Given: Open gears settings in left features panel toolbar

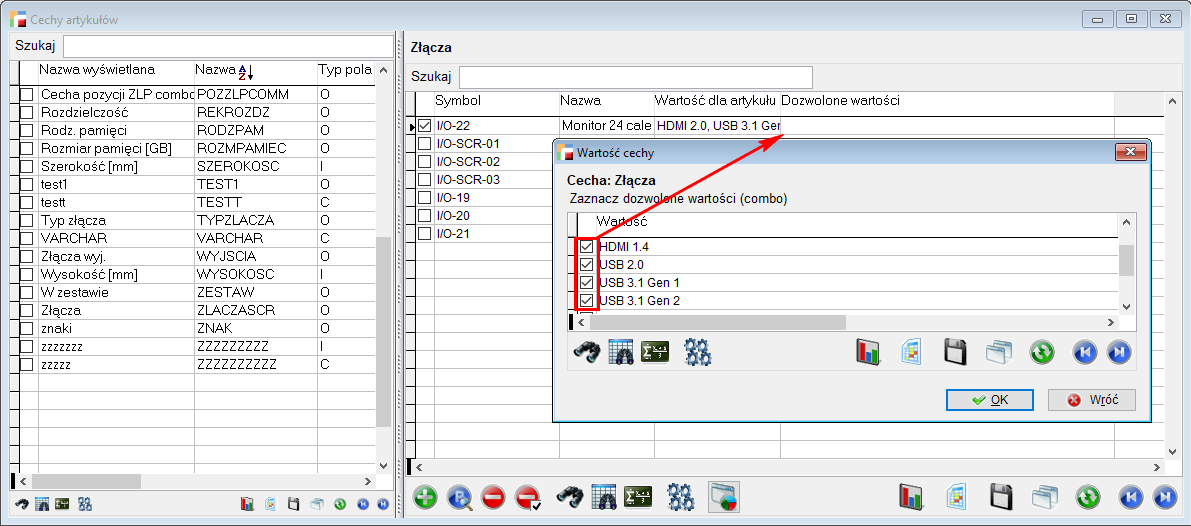Looking at the screenshot, I should (85, 503).
